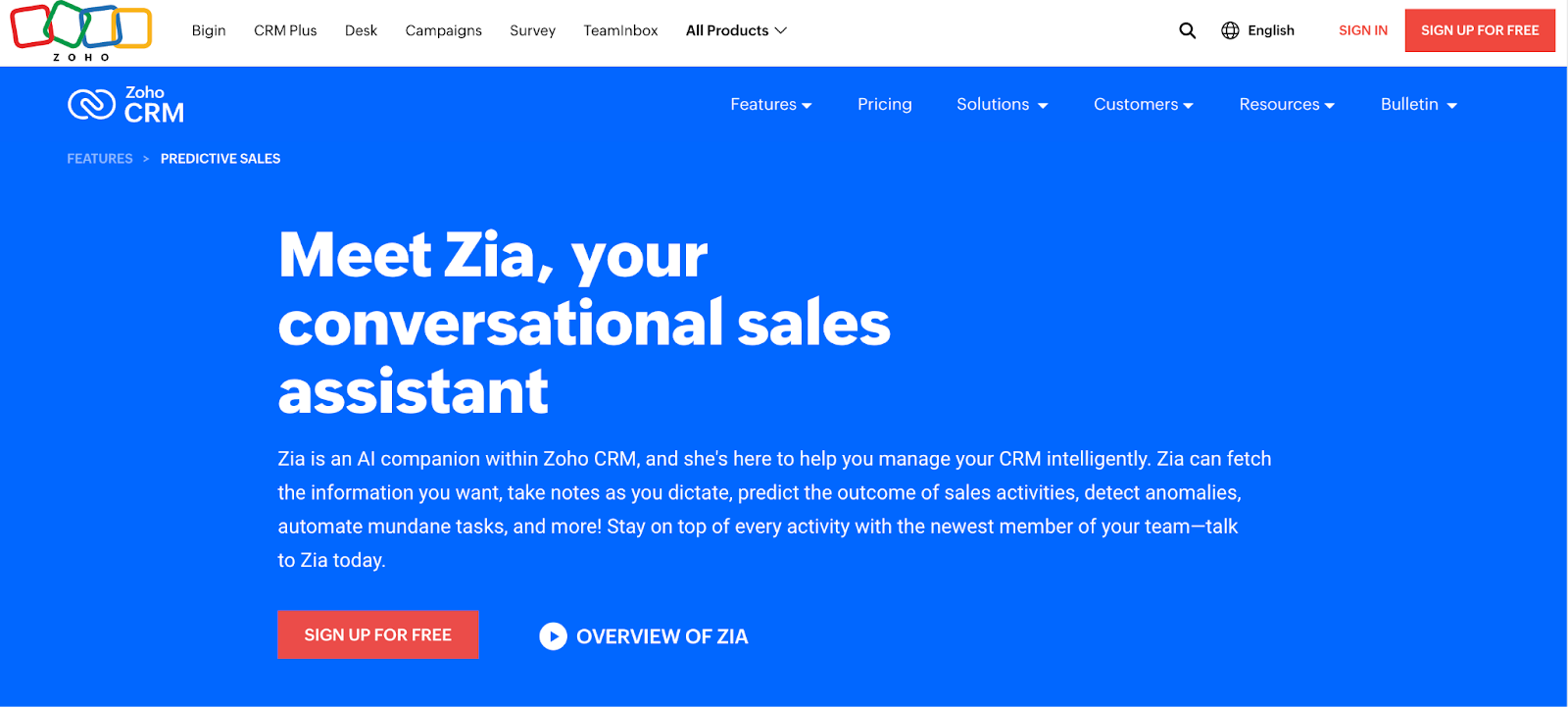
Task: Click the globe language icon
Action: click(x=1230, y=30)
